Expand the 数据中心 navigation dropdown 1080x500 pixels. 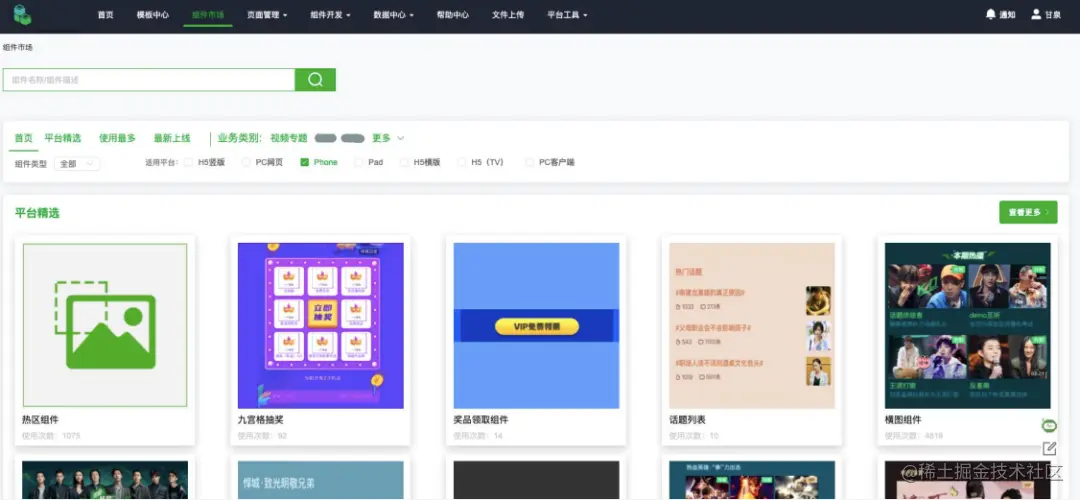(x=393, y=14)
